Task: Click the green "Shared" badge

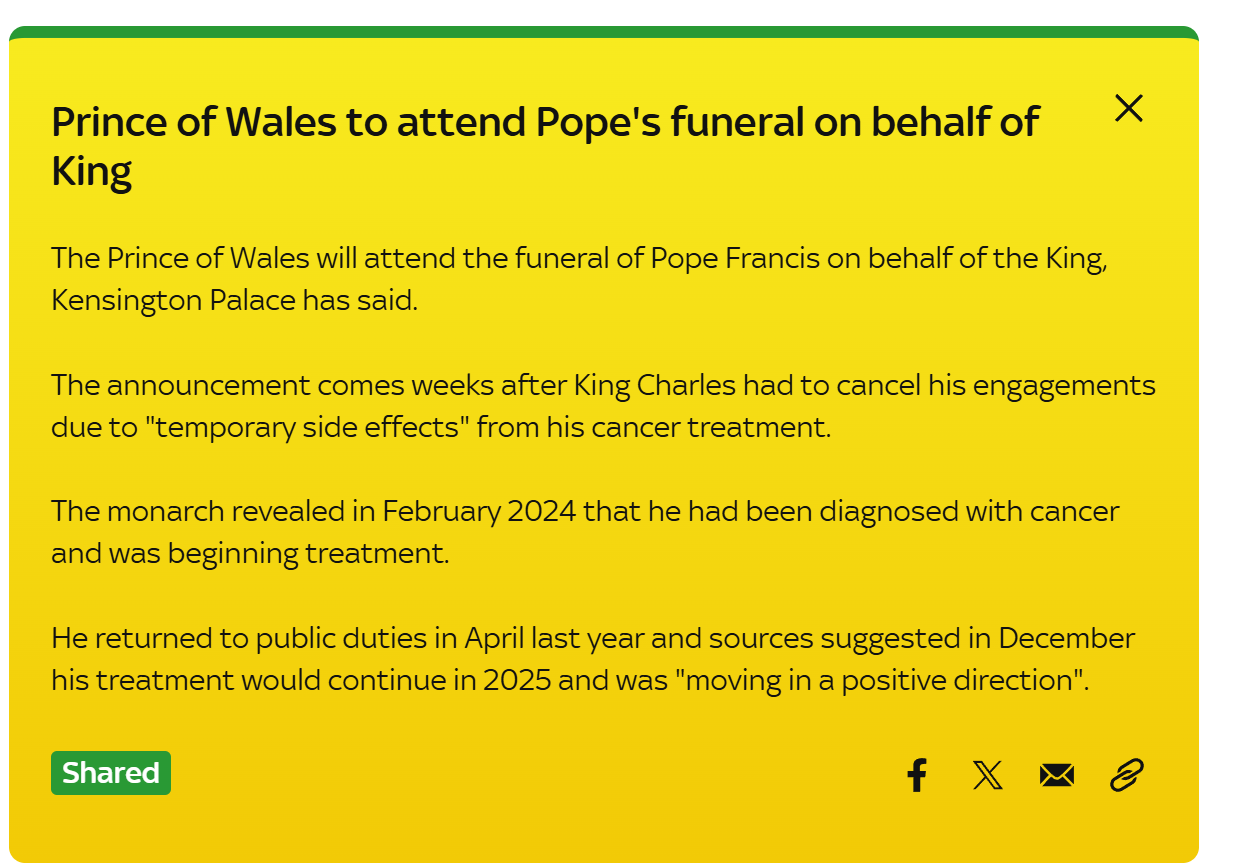Action: [x=111, y=773]
